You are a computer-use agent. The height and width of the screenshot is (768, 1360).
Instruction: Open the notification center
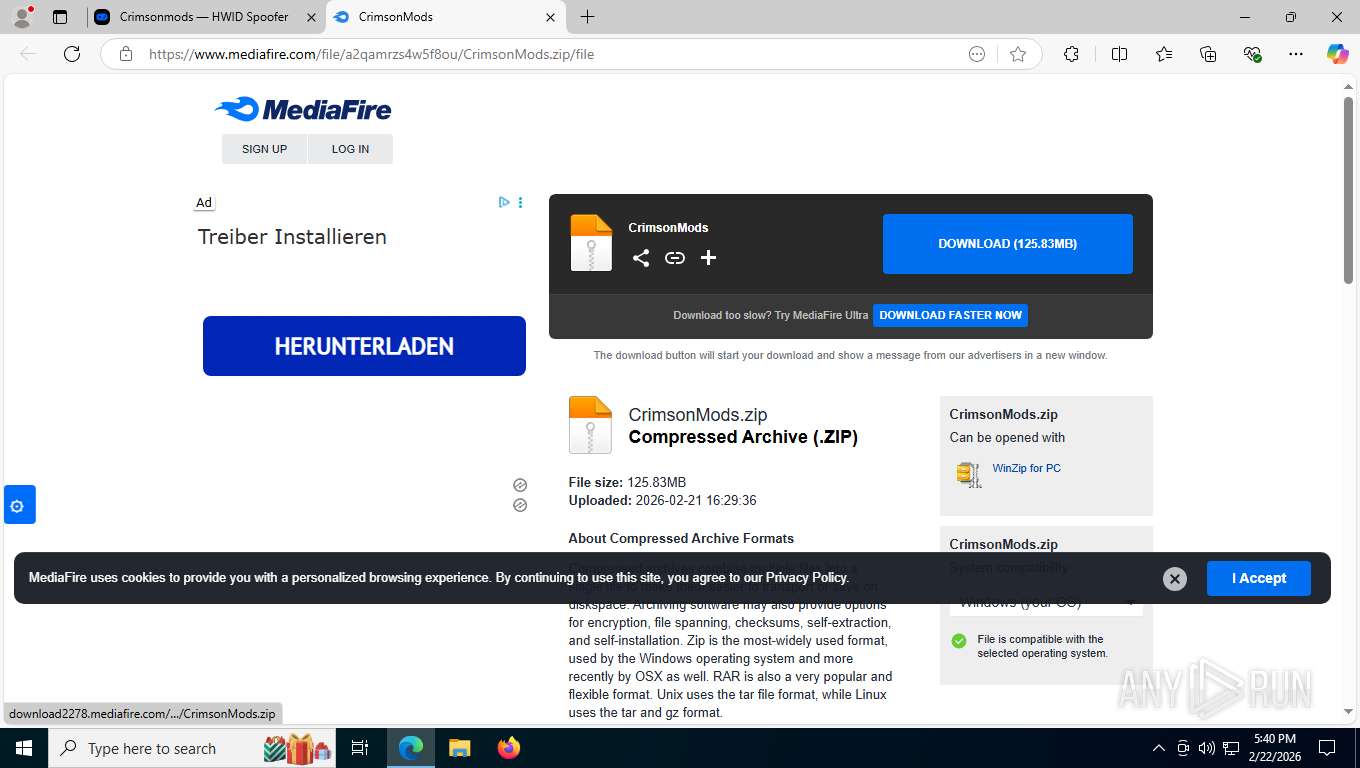pyautogui.click(x=1327, y=748)
